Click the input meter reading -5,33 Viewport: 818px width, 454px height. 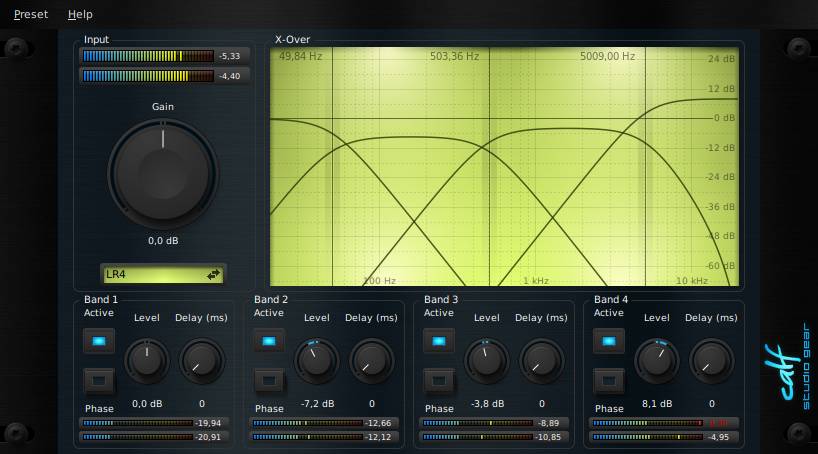230,56
